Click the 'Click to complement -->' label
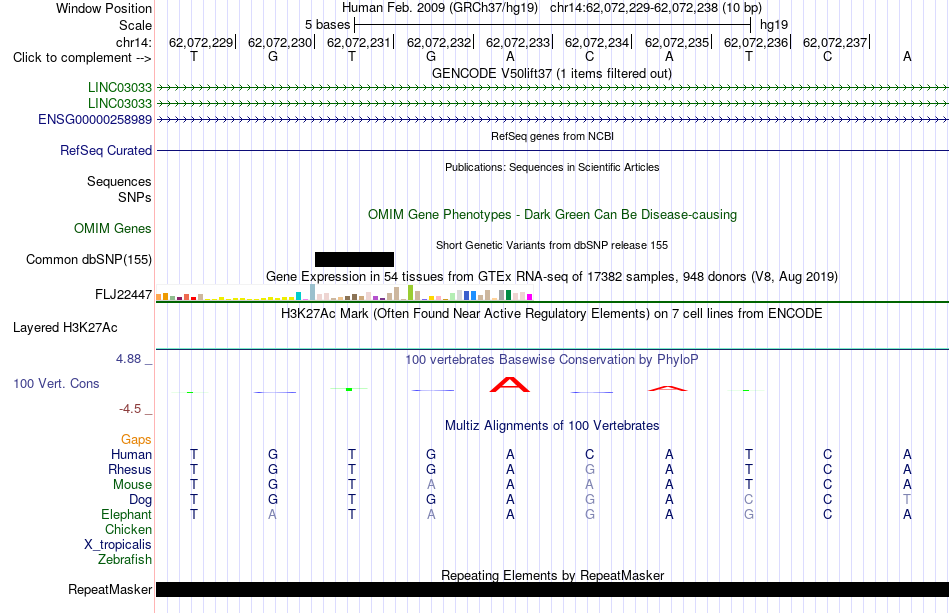Viewport: 950px width, 613px height. click(x=82, y=58)
